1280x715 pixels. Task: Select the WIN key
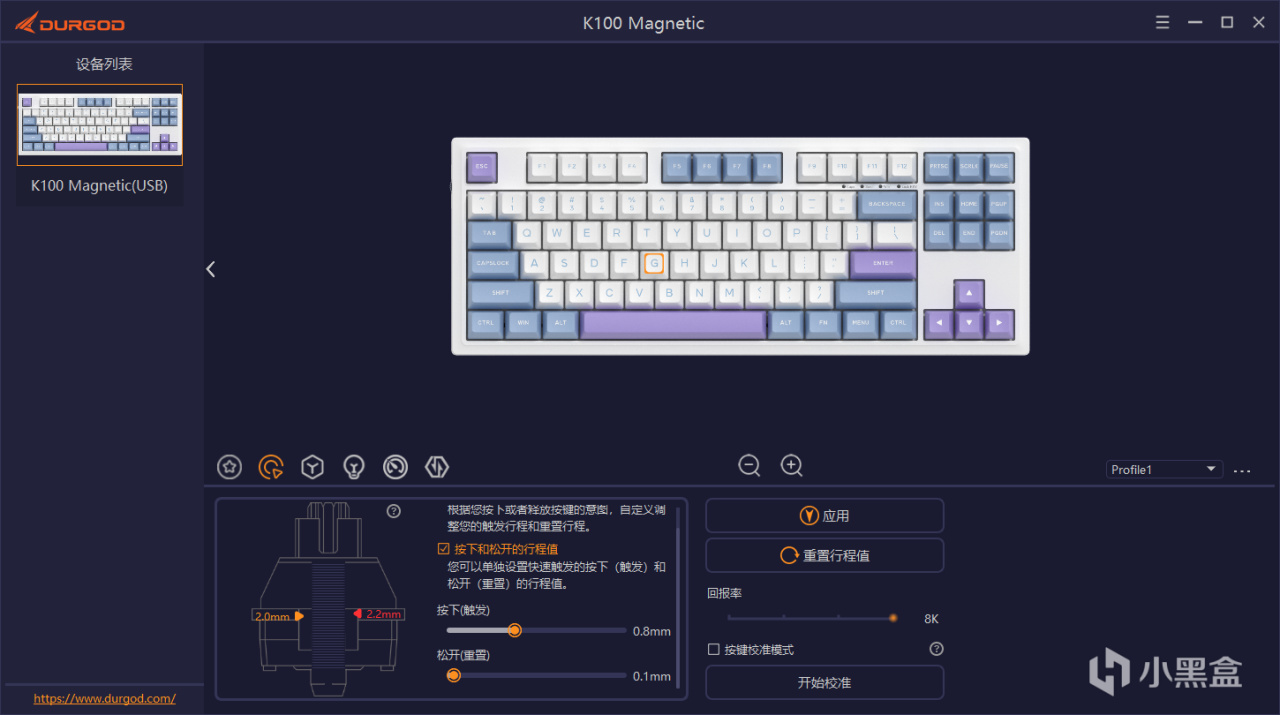[x=523, y=324]
